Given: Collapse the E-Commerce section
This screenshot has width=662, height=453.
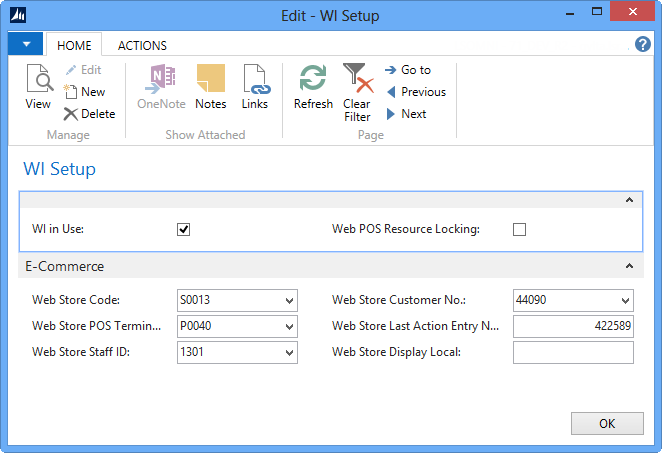Looking at the screenshot, I should [629, 266].
